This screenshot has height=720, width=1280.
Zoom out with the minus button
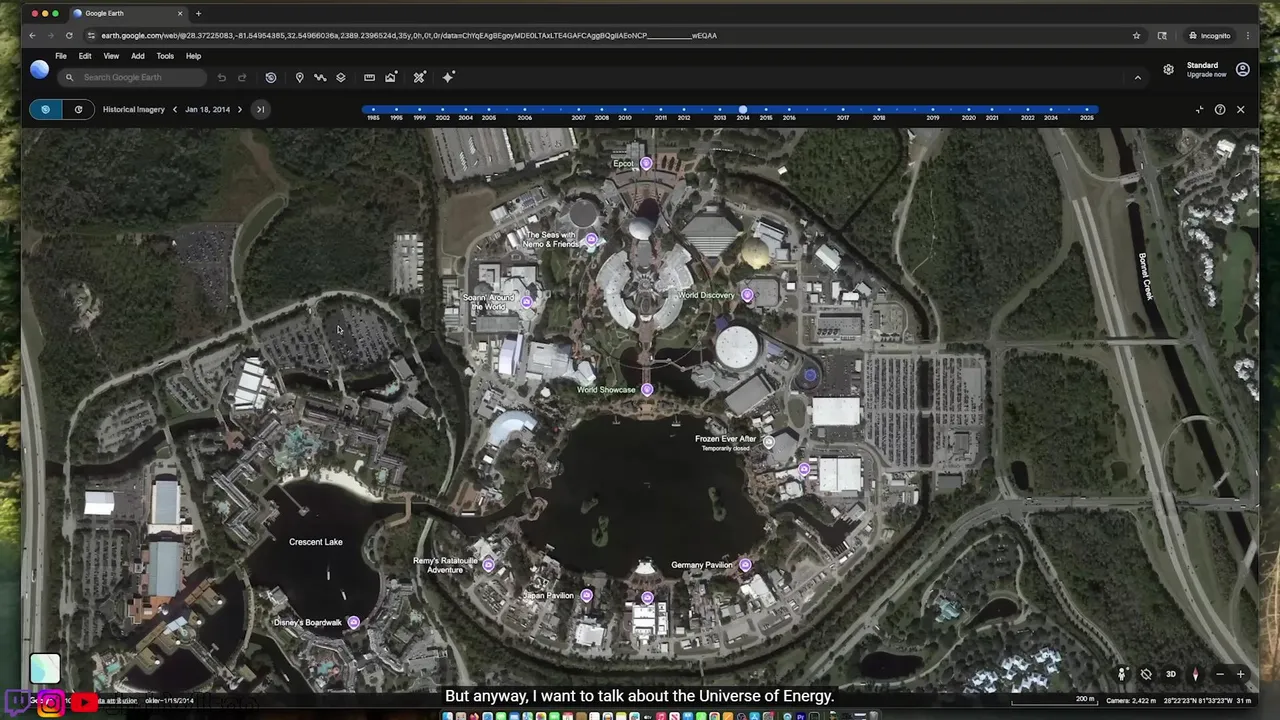(x=1219, y=674)
